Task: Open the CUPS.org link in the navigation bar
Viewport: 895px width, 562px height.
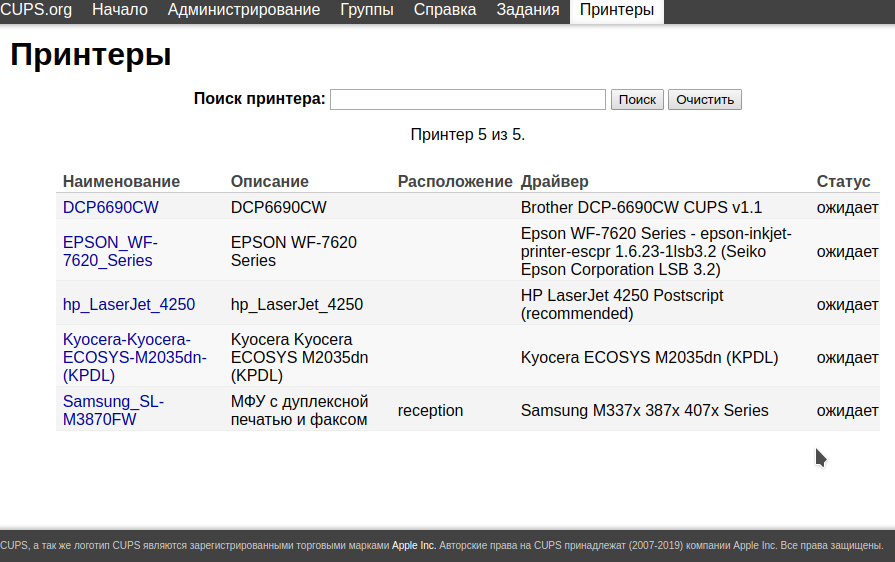Action: tap(36, 10)
